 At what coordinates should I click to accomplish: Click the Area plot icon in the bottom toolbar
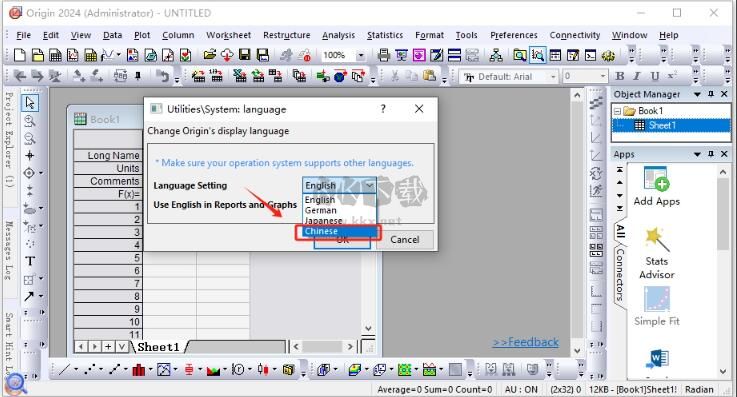tap(213, 370)
